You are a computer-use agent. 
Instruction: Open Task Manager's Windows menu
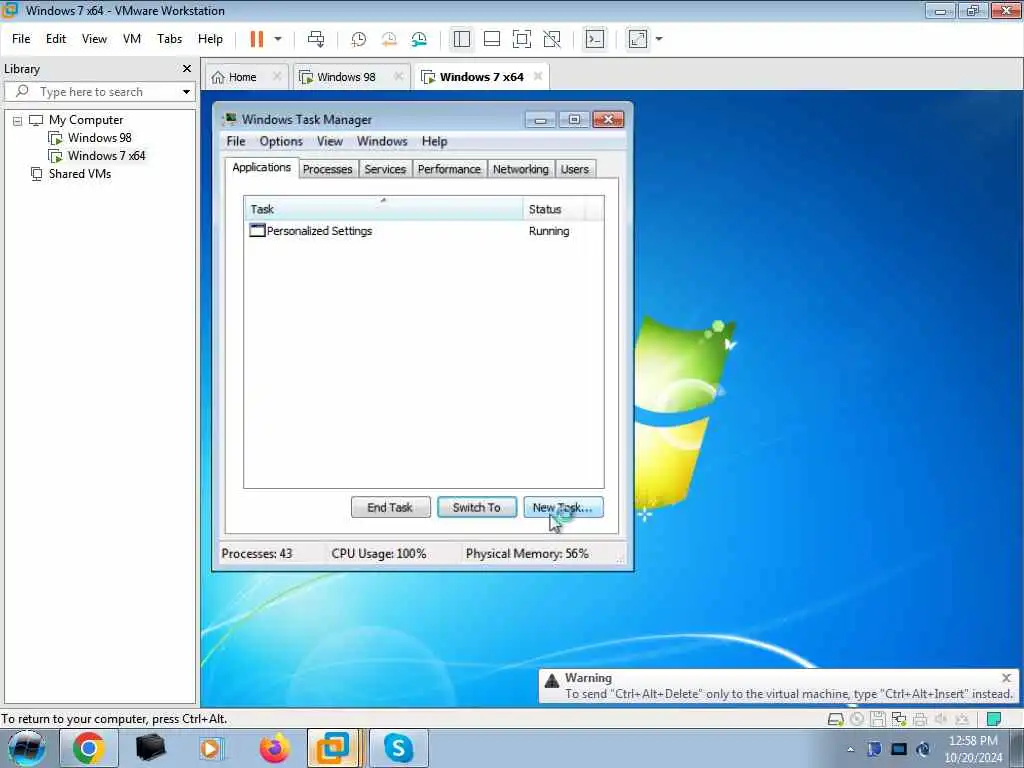coord(382,142)
